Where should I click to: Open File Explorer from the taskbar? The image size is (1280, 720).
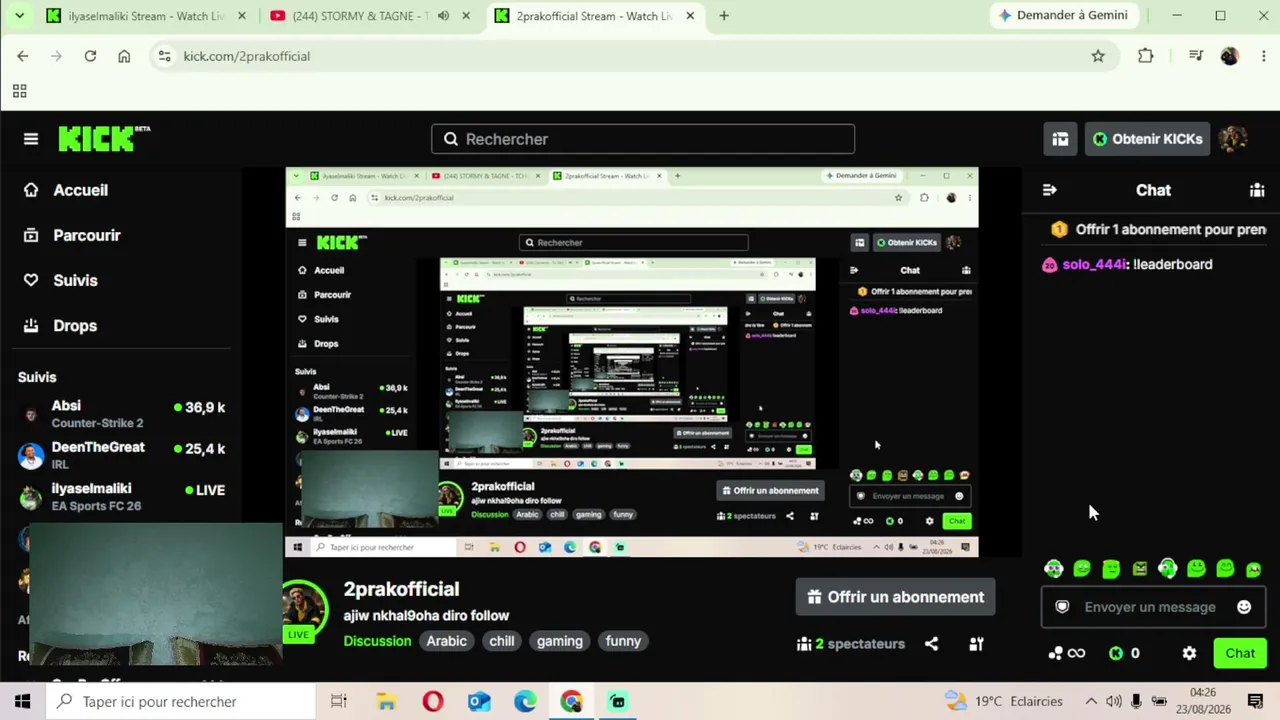tap(386, 702)
